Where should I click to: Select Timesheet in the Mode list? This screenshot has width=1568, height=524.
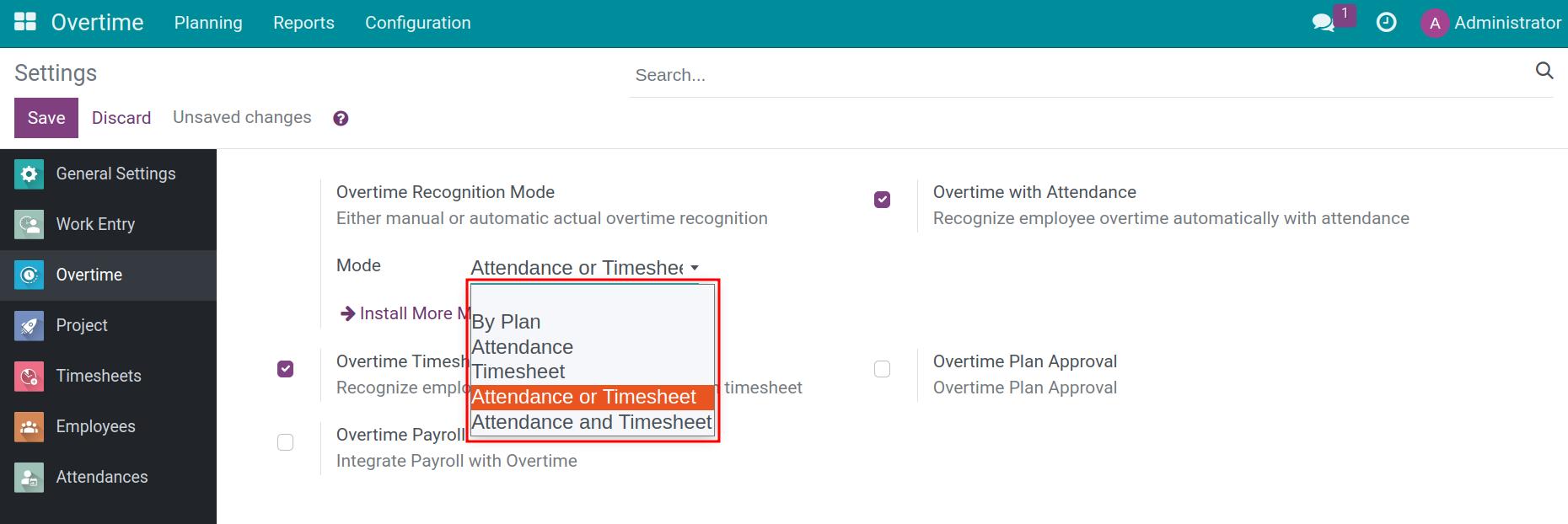point(518,371)
